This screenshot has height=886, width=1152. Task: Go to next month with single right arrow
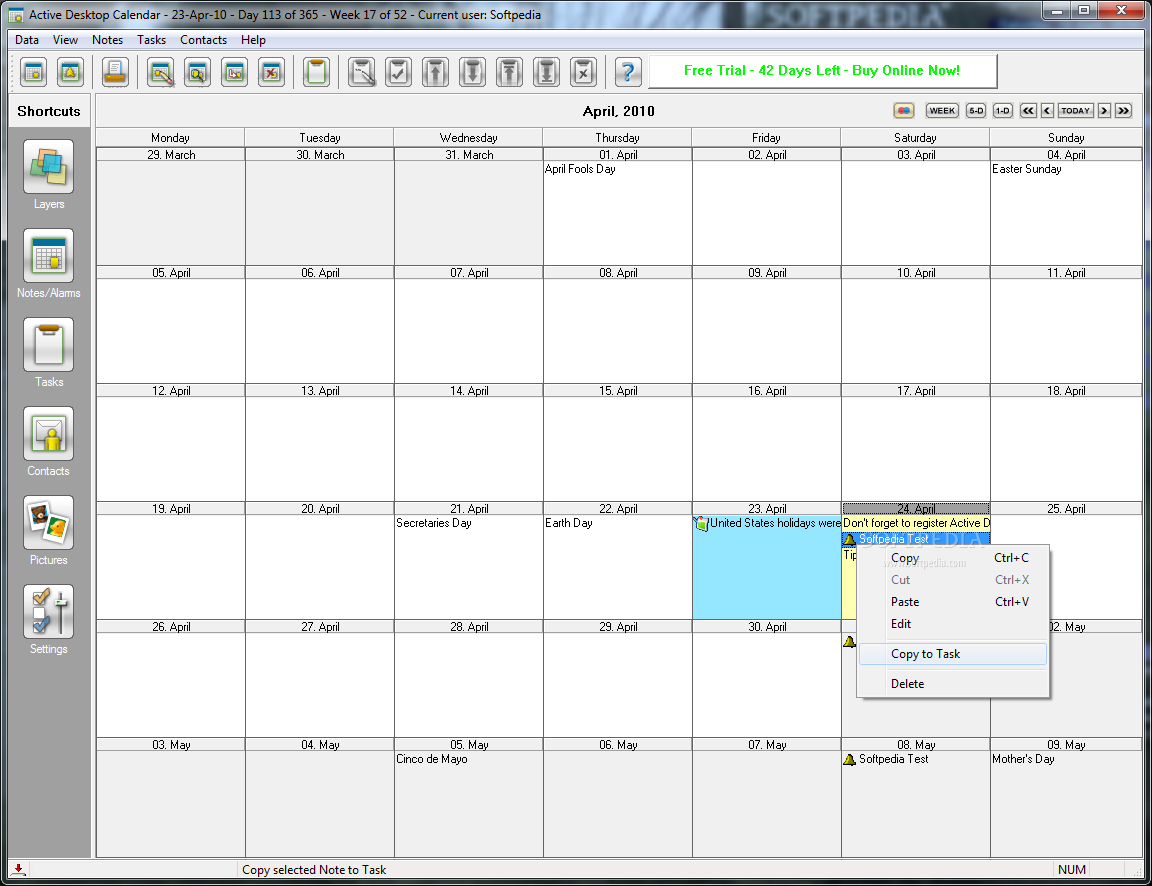(1104, 111)
